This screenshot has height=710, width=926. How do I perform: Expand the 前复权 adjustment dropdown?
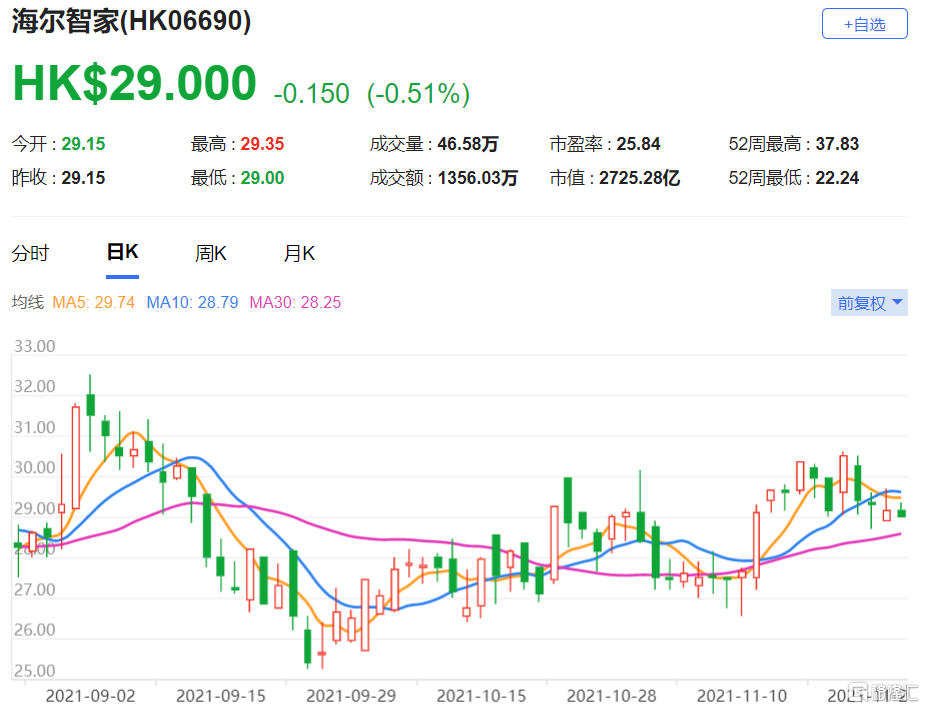click(x=869, y=303)
